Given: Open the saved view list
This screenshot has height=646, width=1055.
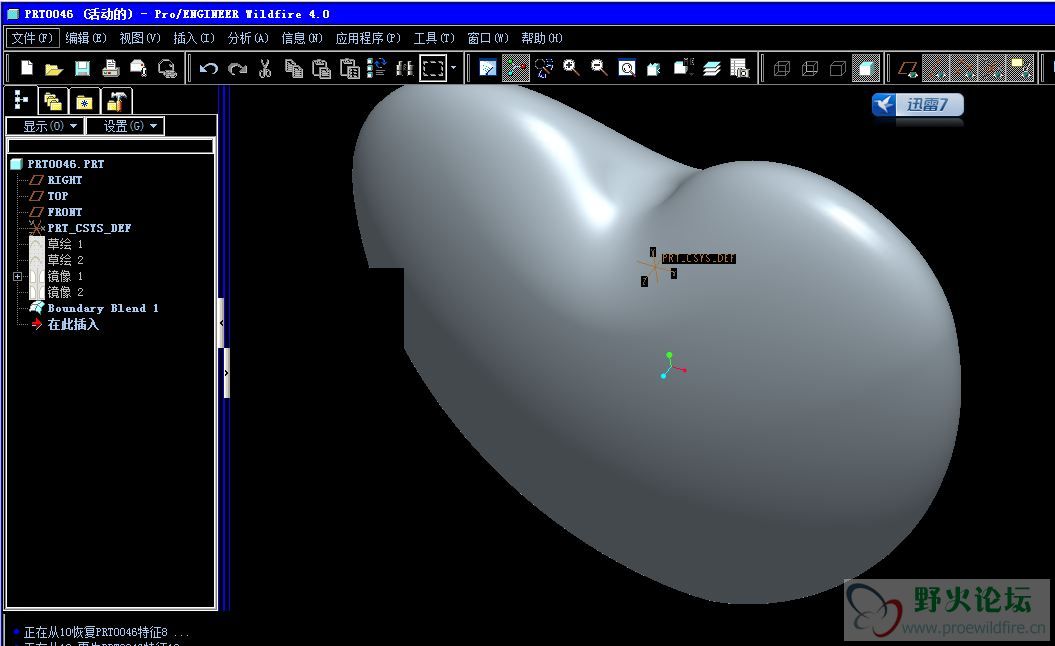Looking at the screenshot, I should [683, 68].
